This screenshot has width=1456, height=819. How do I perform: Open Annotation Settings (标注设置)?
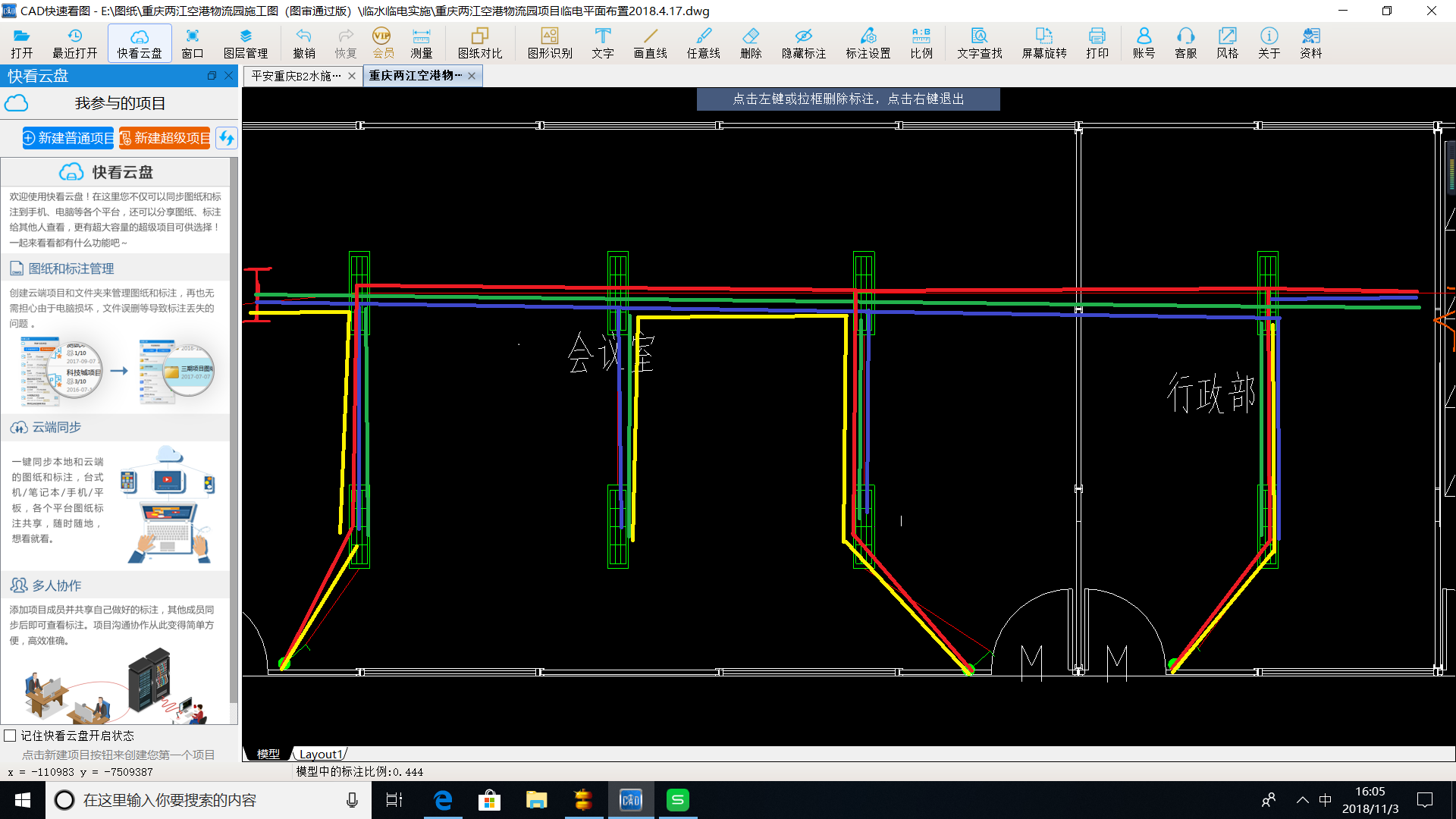(868, 43)
